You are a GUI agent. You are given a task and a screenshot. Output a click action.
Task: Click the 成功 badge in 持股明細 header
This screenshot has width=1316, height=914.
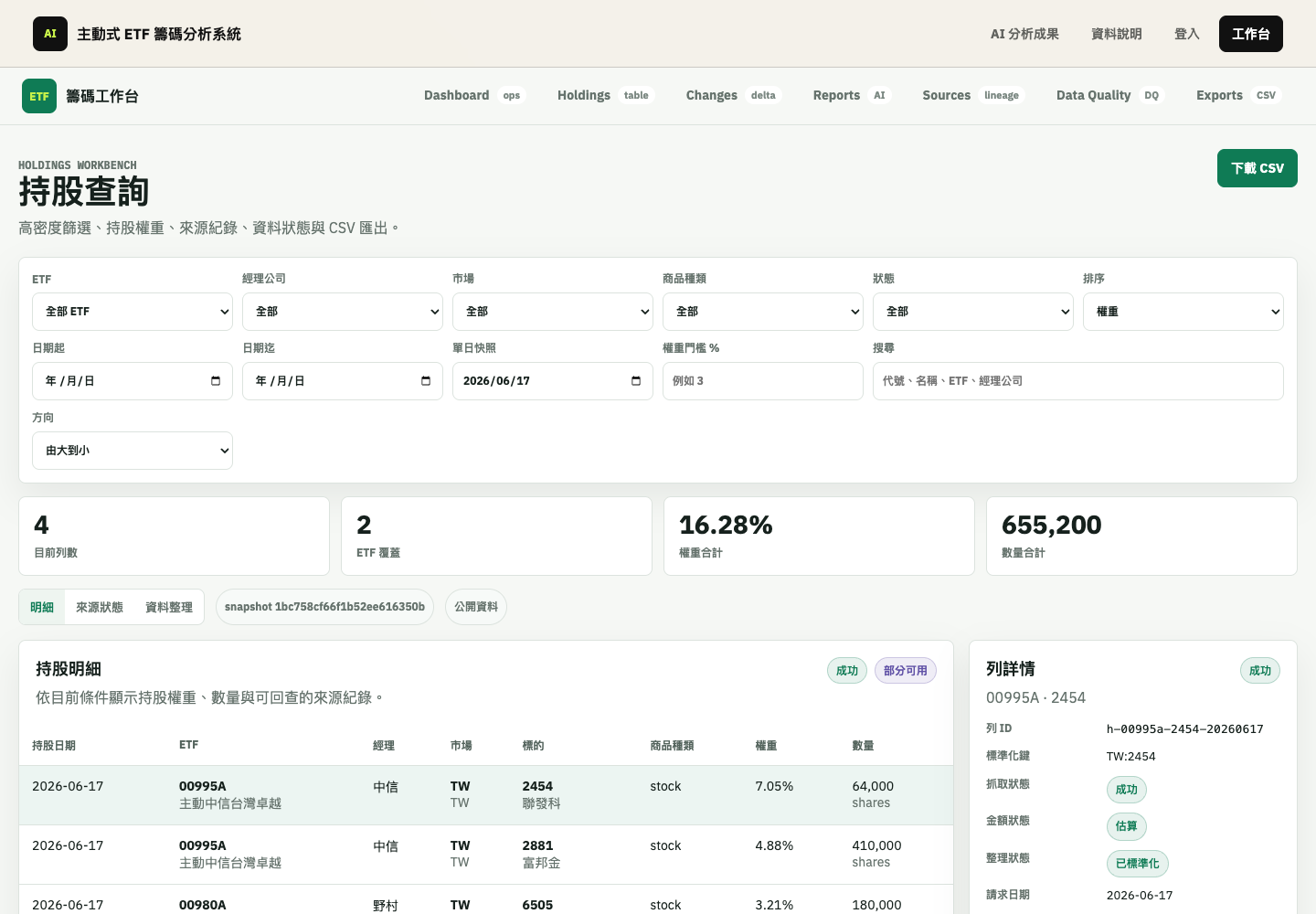click(x=847, y=671)
